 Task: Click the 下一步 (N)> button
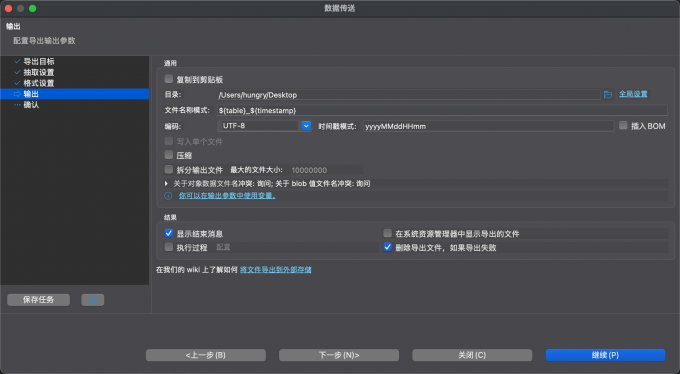coord(339,355)
